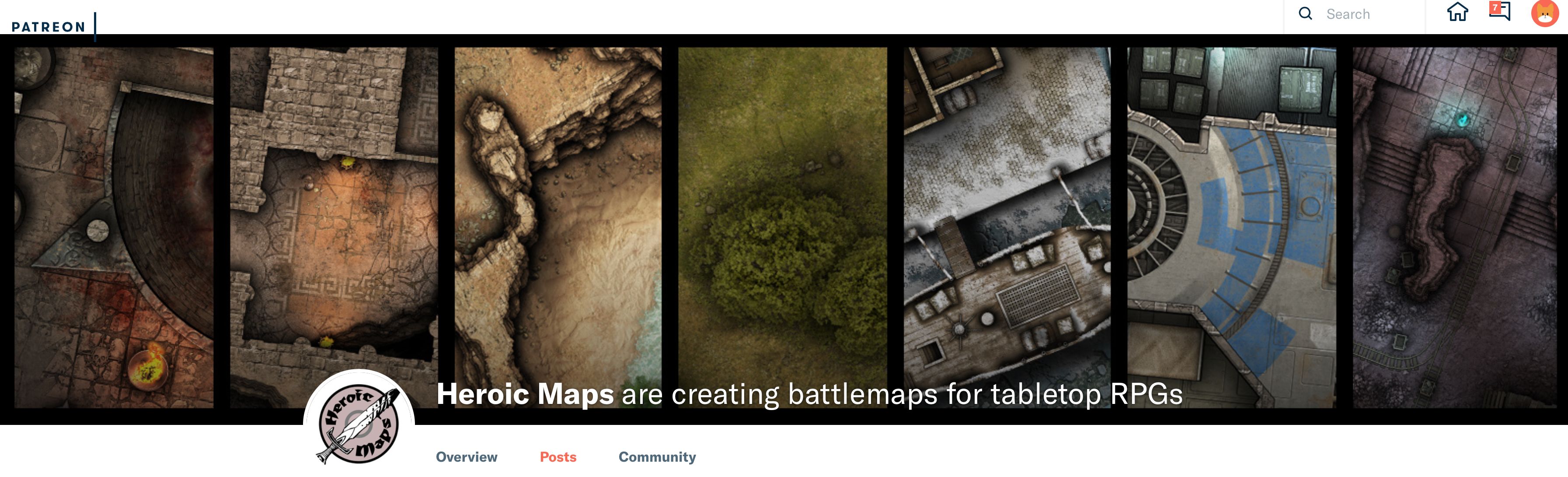Go to the home page icon
This screenshot has width=1568, height=477.
point(1457,11)
